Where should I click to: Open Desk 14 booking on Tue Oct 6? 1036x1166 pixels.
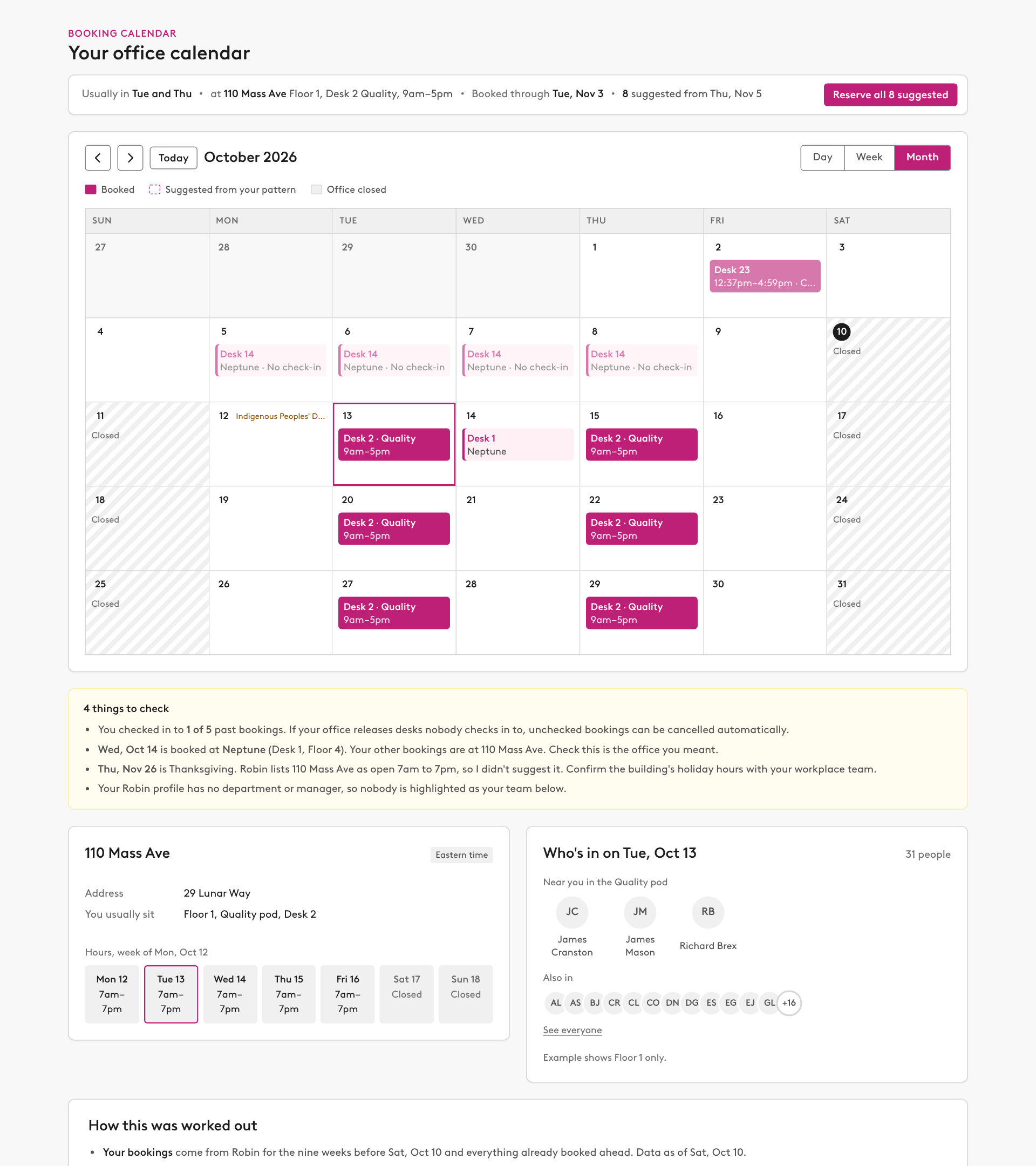pos(394,361)
